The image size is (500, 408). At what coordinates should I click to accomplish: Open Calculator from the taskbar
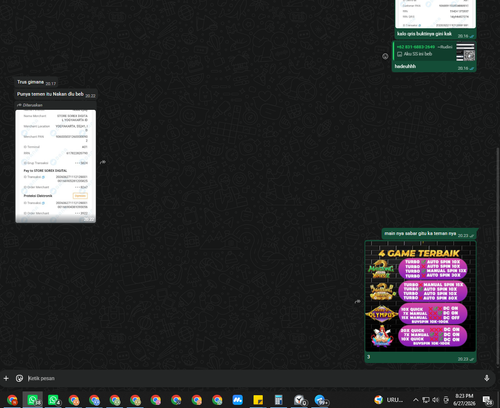click(x=279, y=400)
